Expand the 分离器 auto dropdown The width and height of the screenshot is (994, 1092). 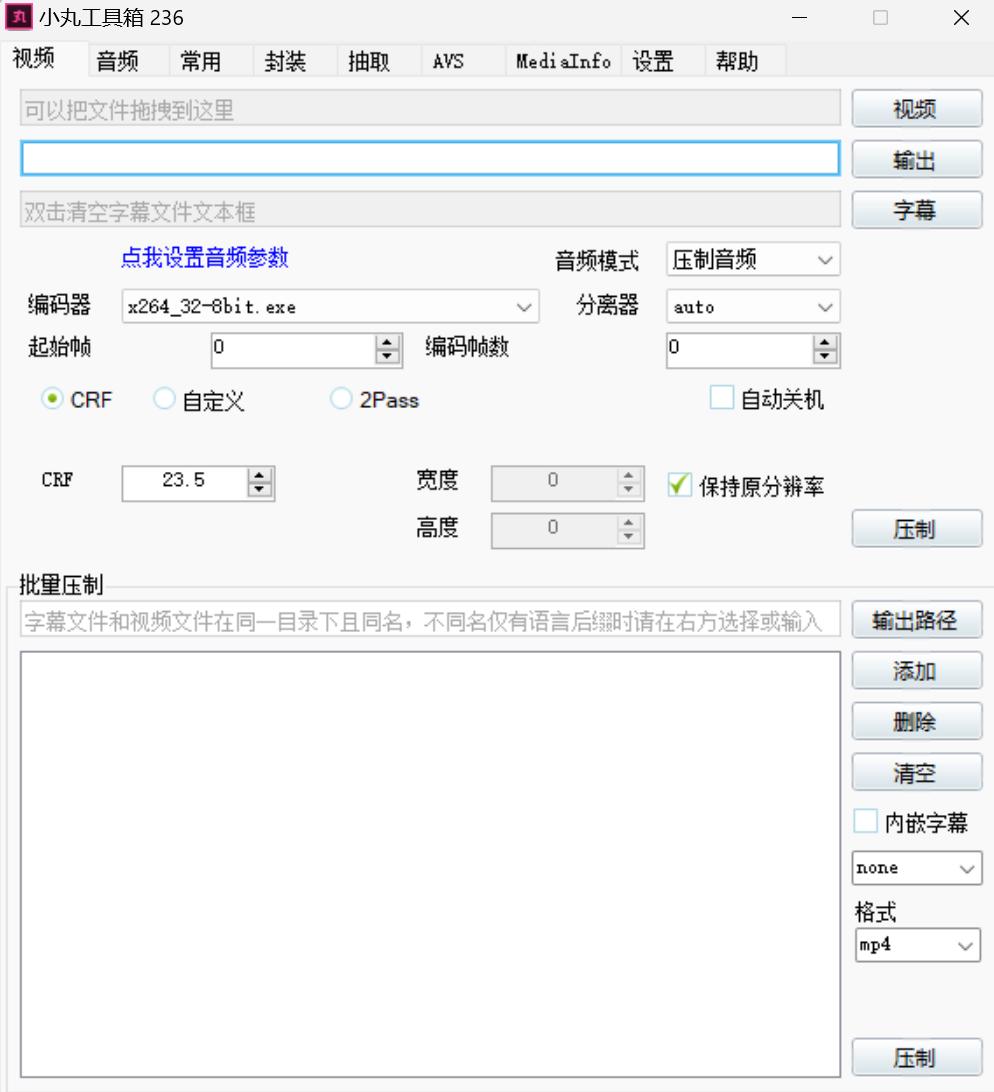point(753,307)
